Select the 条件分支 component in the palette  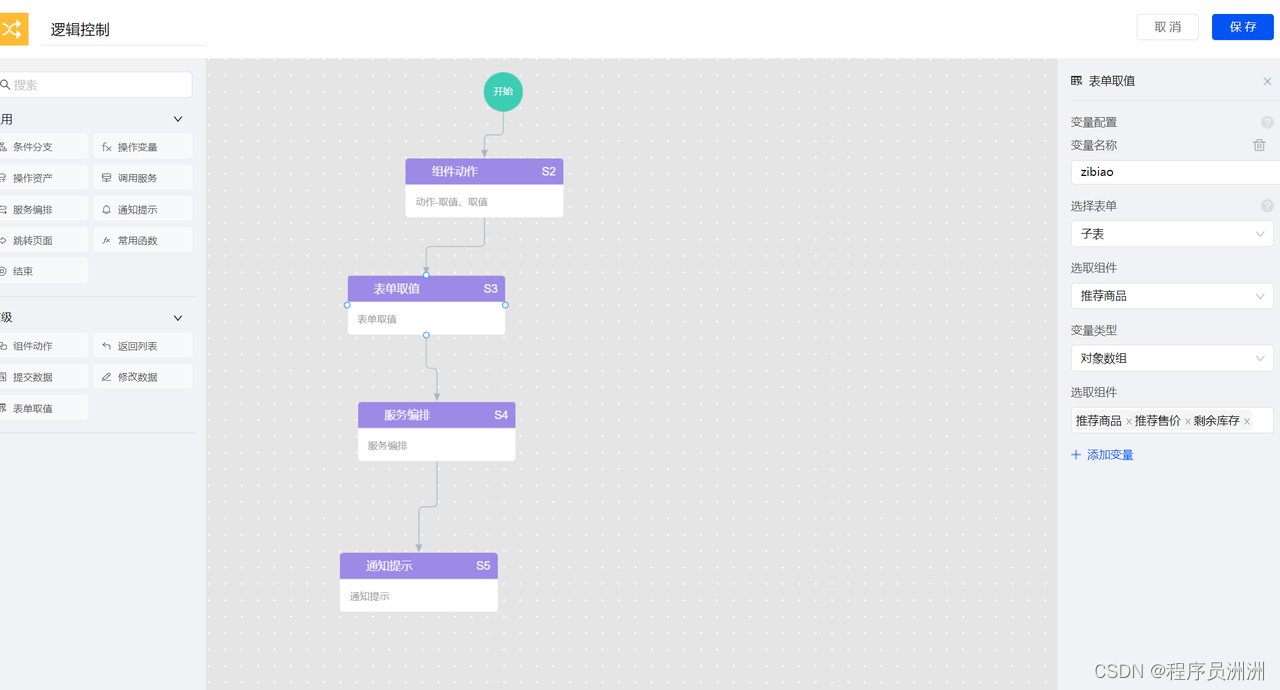pyautogui.click(x=42, y=147)
